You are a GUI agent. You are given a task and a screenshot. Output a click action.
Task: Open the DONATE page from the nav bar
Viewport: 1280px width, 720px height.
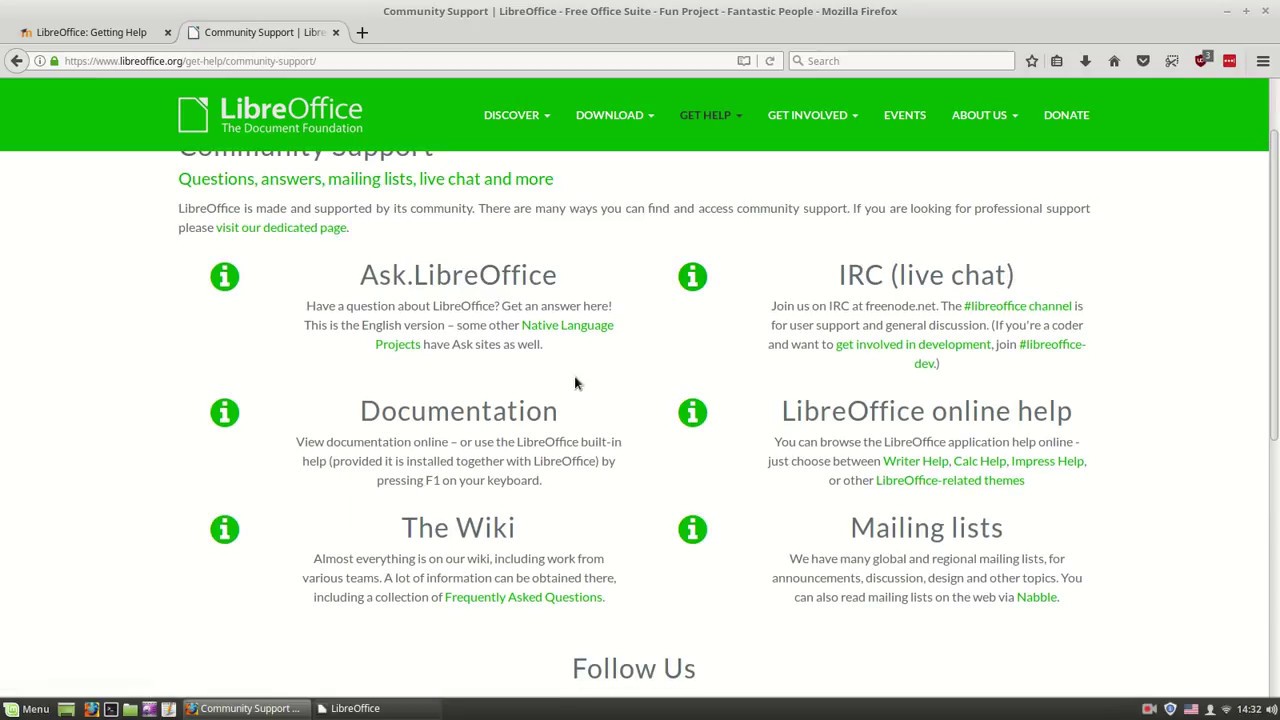[1066, 115]
